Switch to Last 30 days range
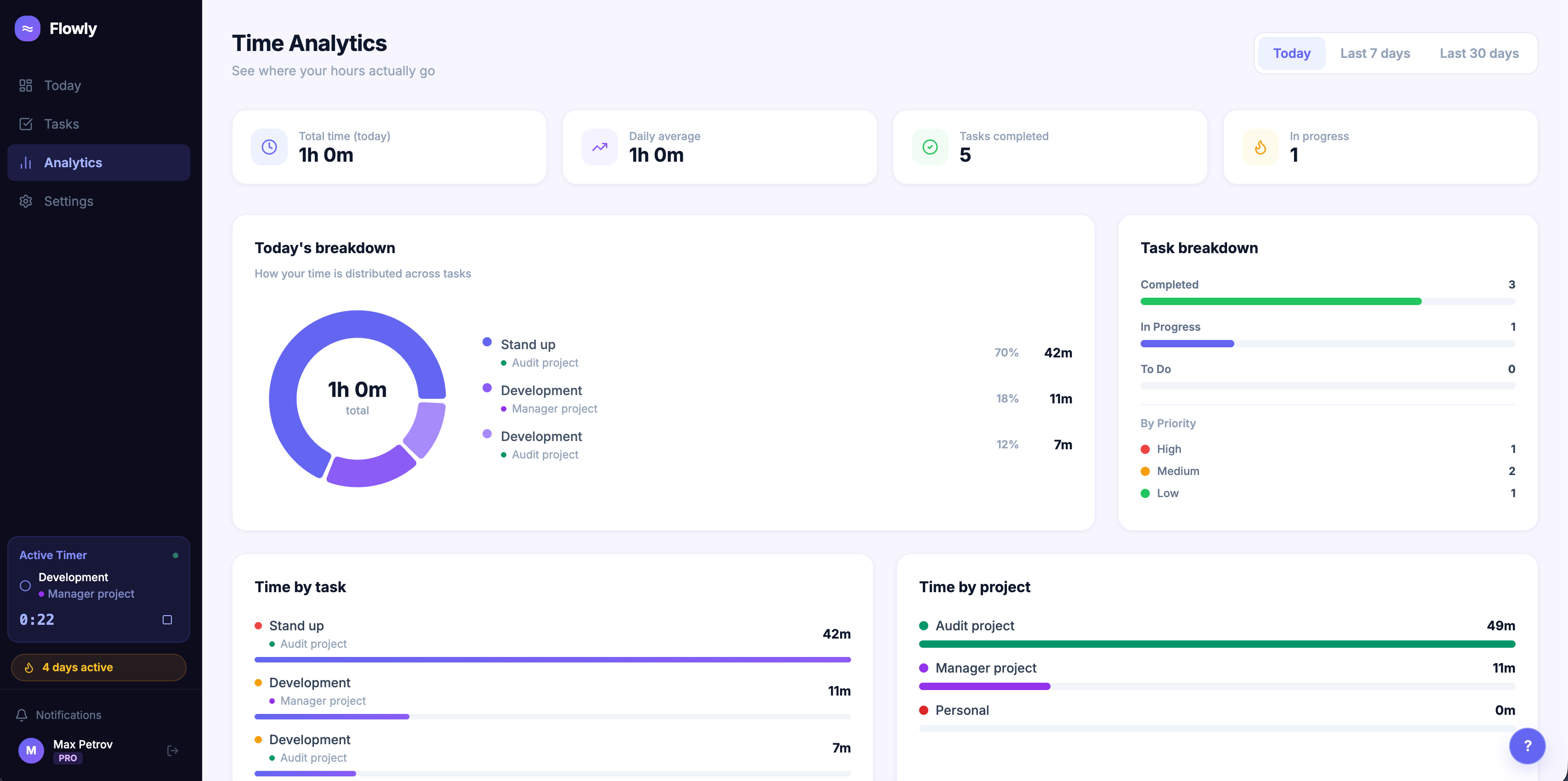This screenshot has height=781, width=1568. click(x=1478, y=54)
